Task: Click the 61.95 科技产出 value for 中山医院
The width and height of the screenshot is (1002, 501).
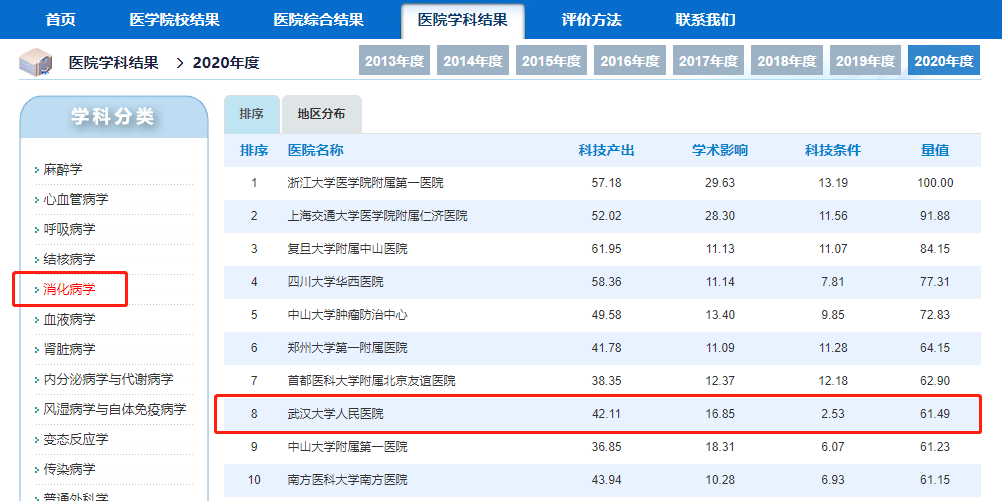Action: coord(606,249)
